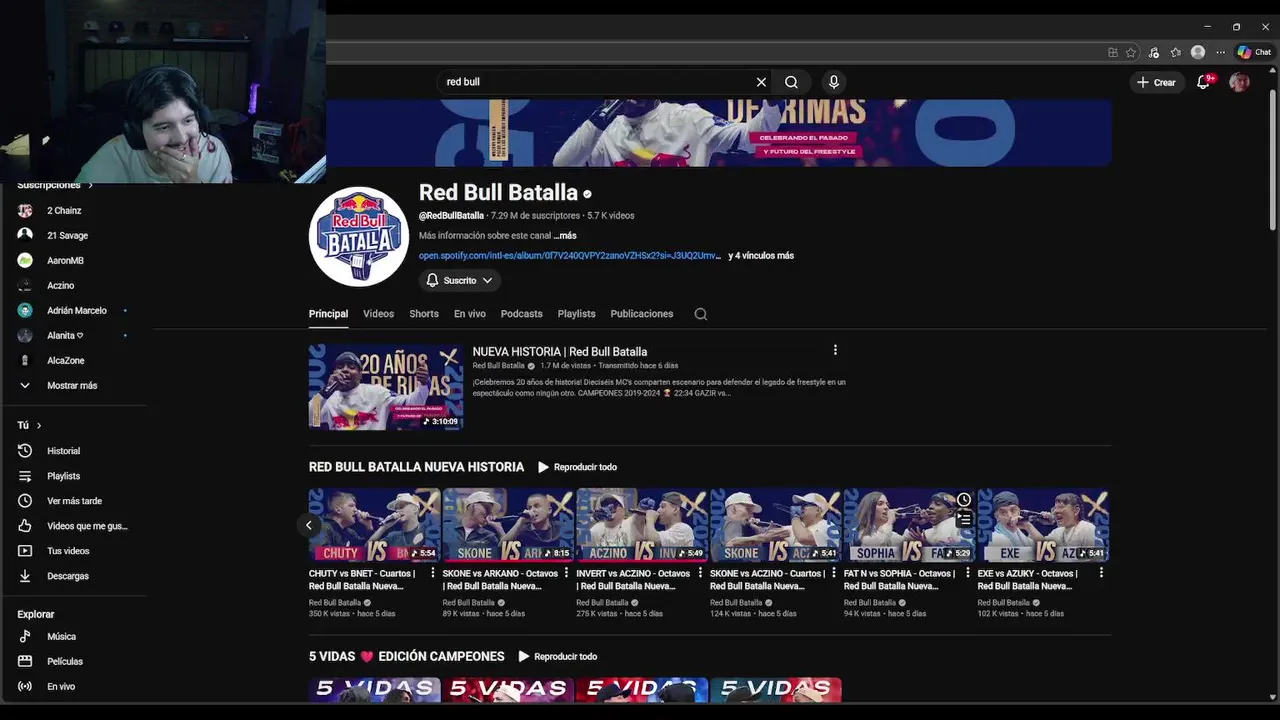Click the Red Bull Batalla channel avatar
The height and width of the screenshot is (720, 1280).
pos(359,237)
